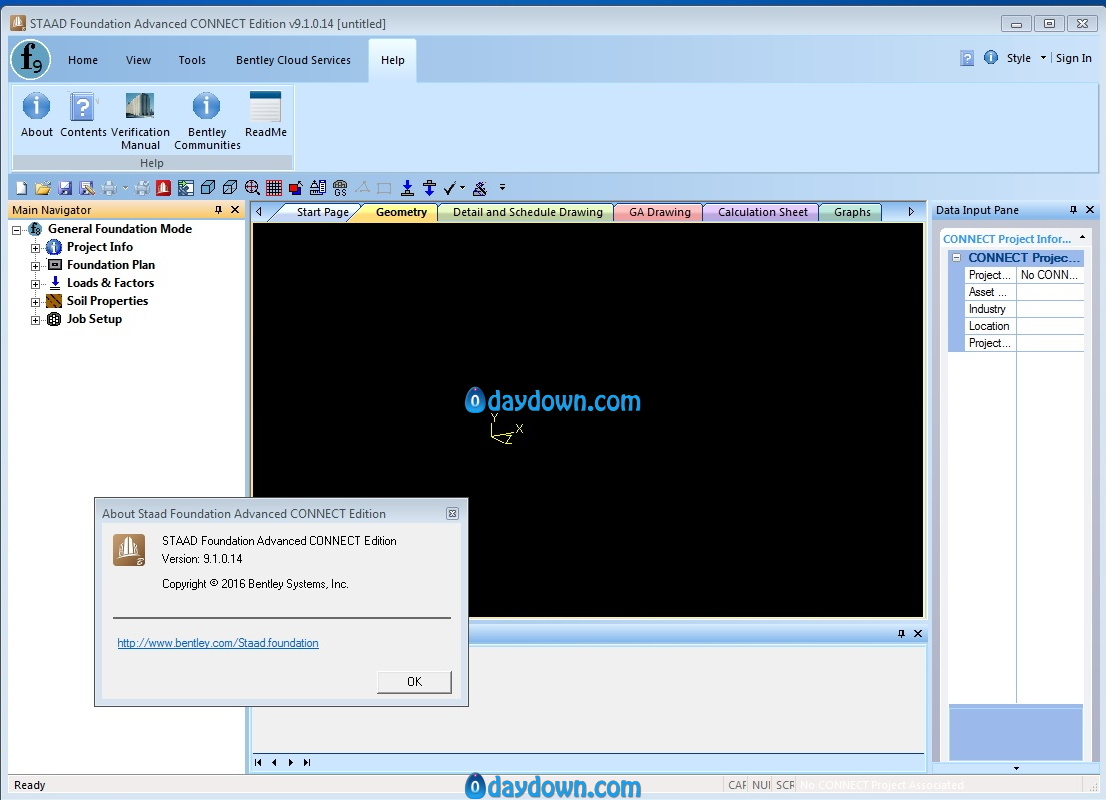Toggle pin on the bottom output panel

coord(901,634)
